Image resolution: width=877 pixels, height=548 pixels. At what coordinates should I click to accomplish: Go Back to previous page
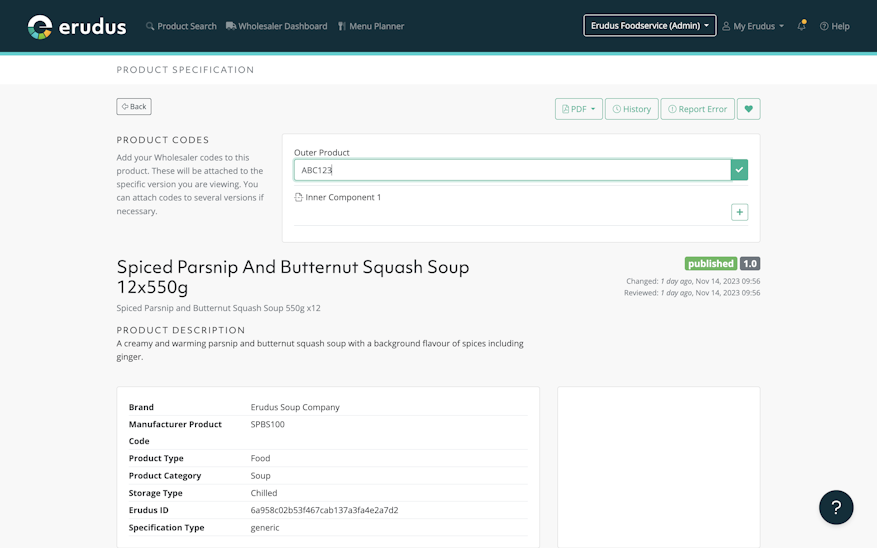point(134,106)
